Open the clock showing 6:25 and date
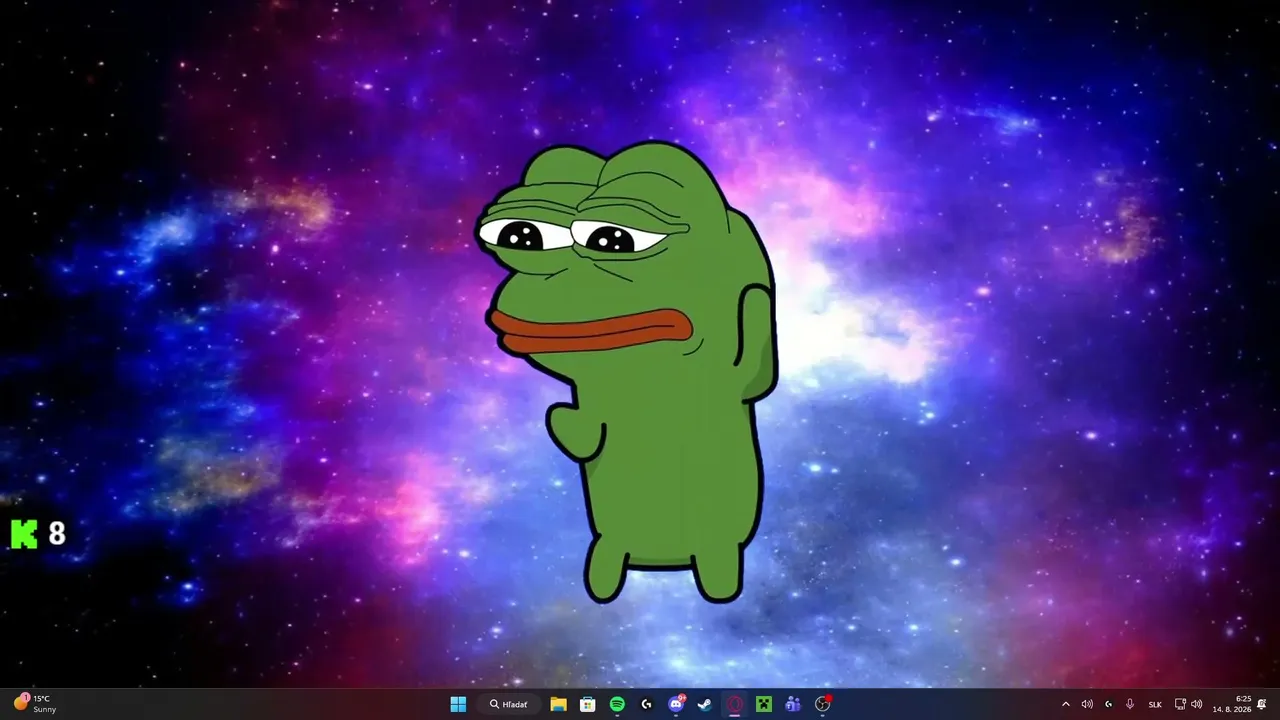Screen dimensions: 1280x720 point(1232,704)
